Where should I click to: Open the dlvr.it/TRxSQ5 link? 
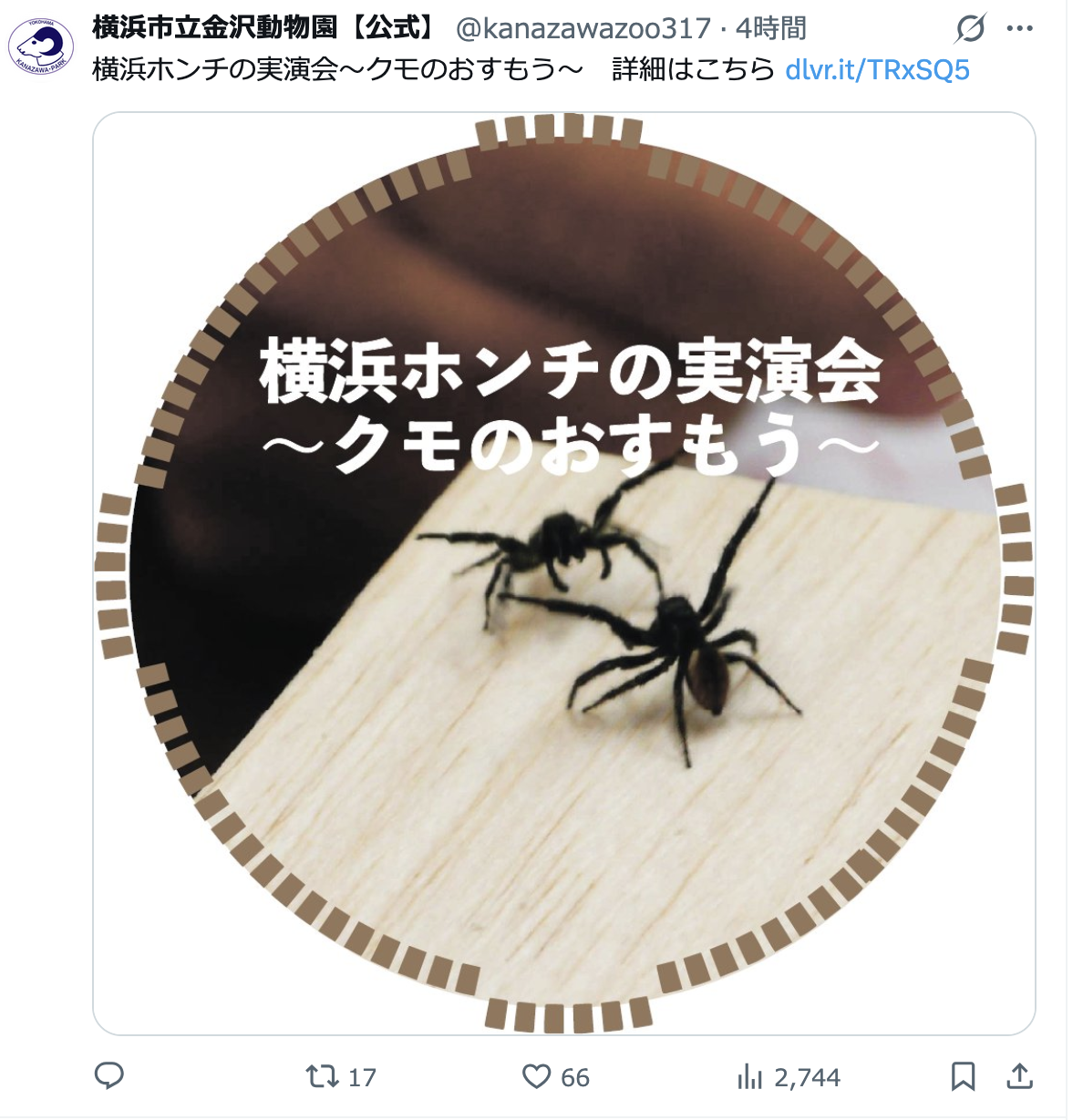pos(877,69)
